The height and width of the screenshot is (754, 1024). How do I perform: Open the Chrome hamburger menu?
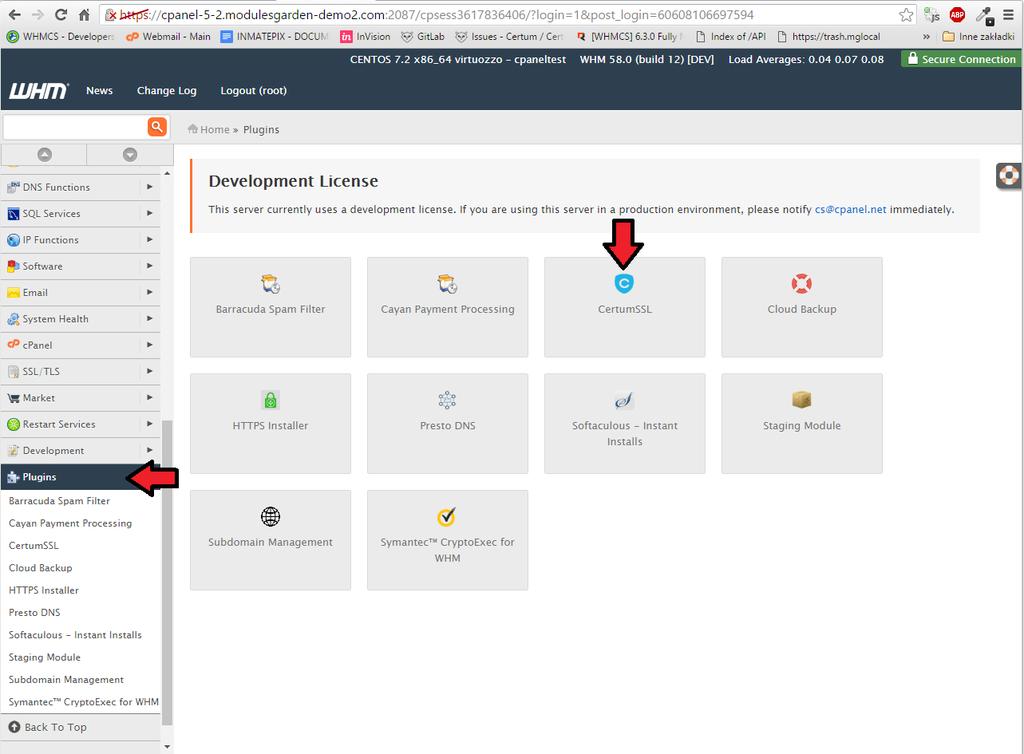1009,14
